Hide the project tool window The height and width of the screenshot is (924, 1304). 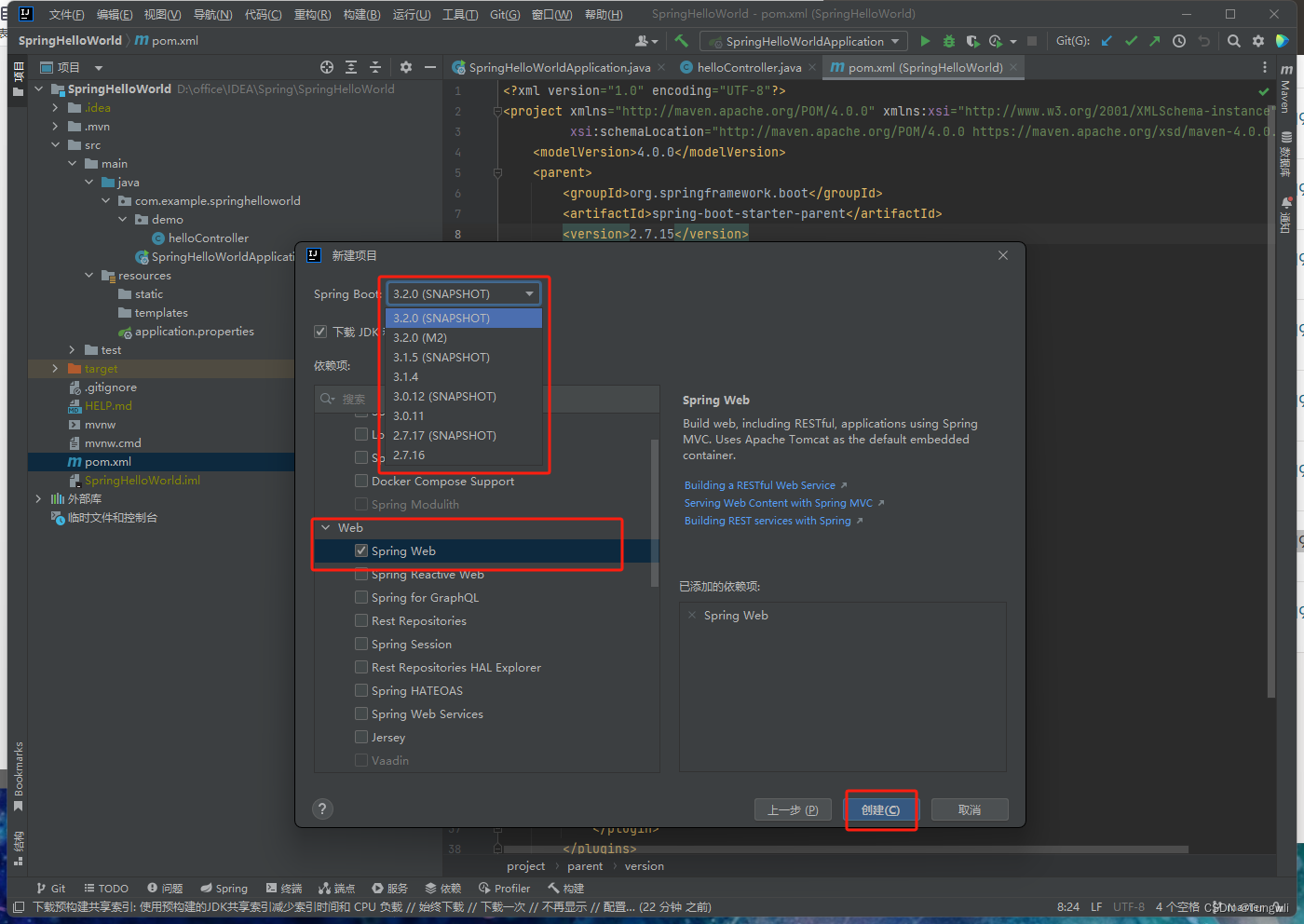tap(430, 67)
